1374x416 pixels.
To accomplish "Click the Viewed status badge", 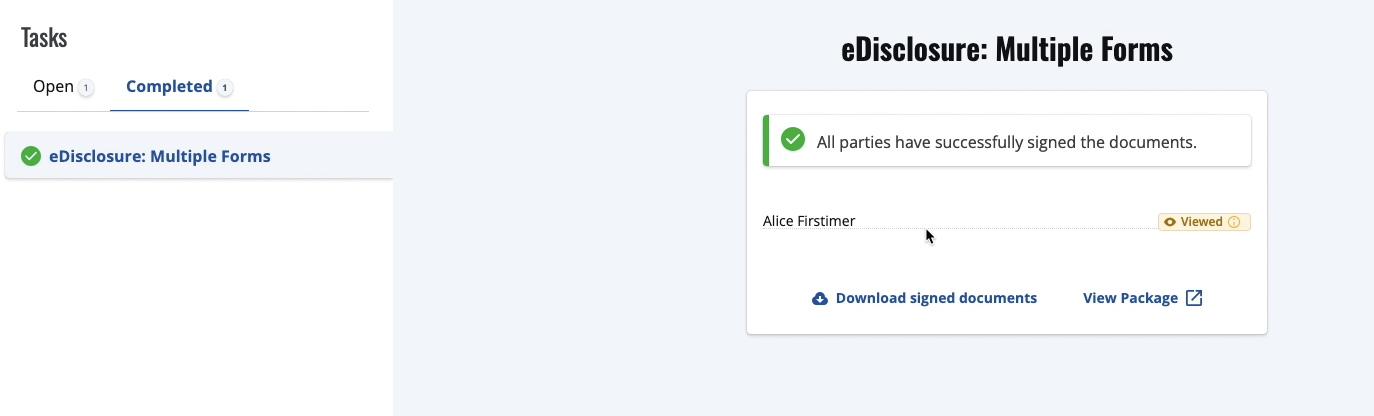I will coord(1204,222).
